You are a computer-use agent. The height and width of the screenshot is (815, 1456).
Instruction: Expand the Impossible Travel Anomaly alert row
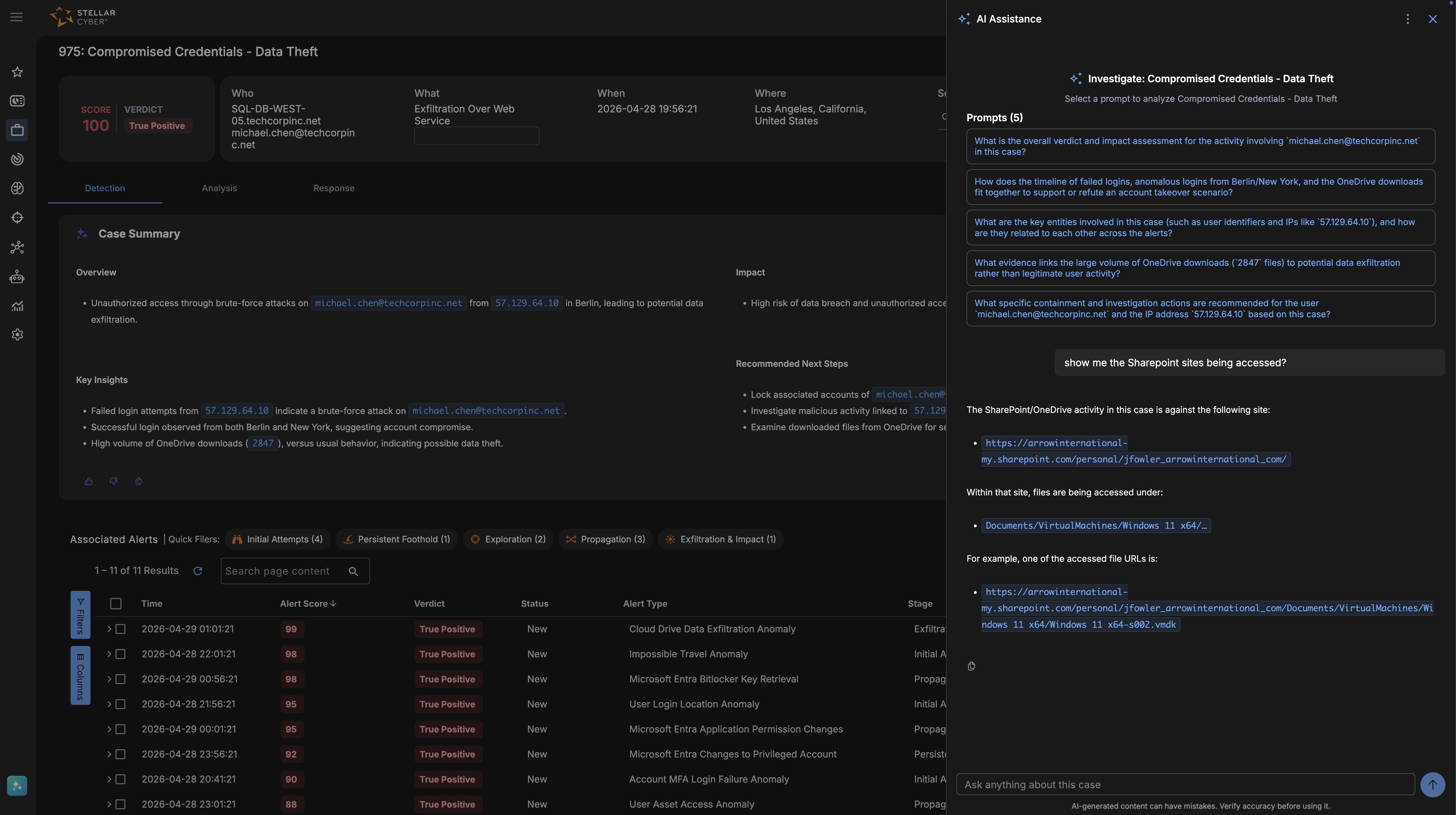(109, 654)
